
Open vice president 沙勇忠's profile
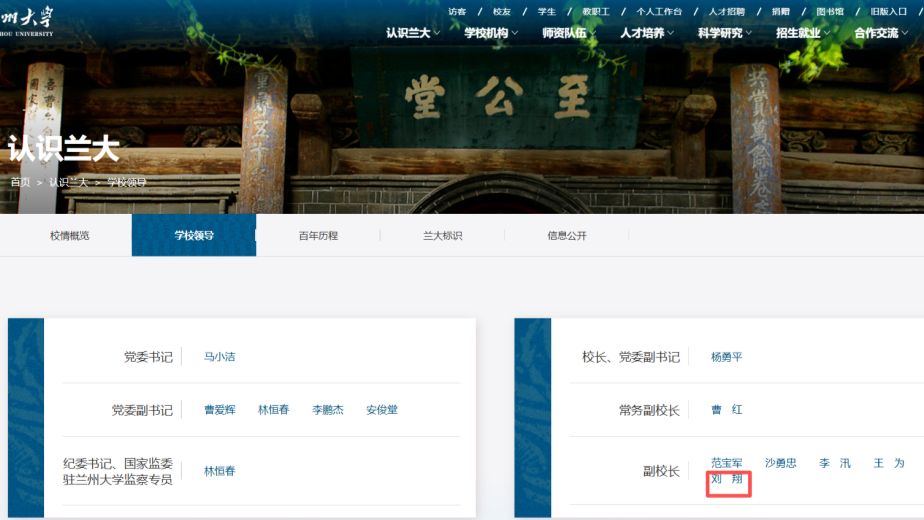[781, 463]
